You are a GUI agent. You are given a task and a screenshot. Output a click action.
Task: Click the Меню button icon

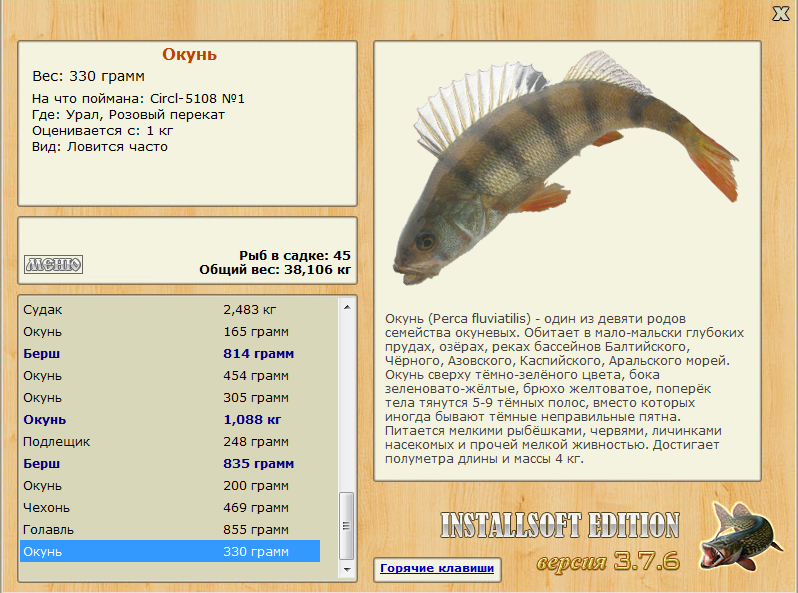click(x=53, y=264)
